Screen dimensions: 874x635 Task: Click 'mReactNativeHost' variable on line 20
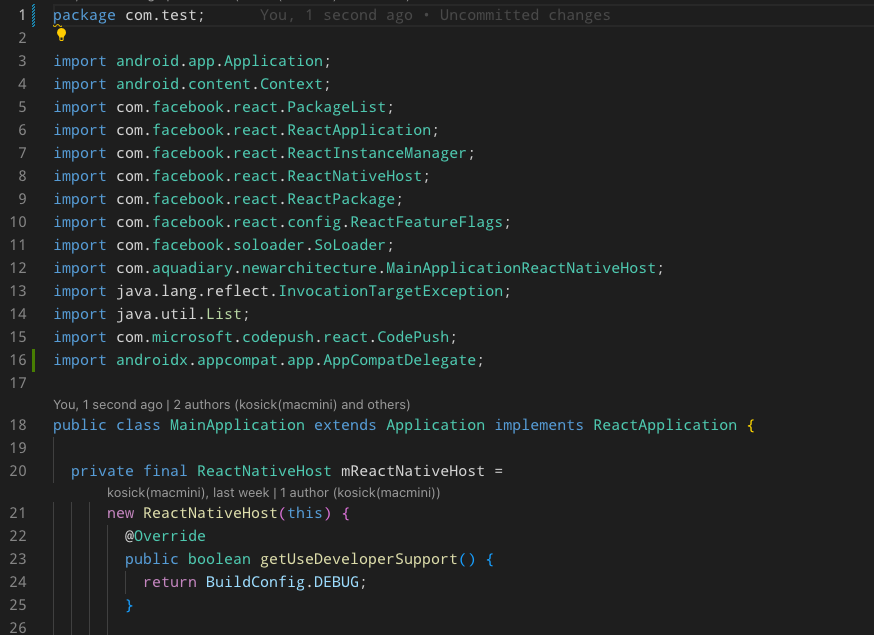[x=413, y=471]
